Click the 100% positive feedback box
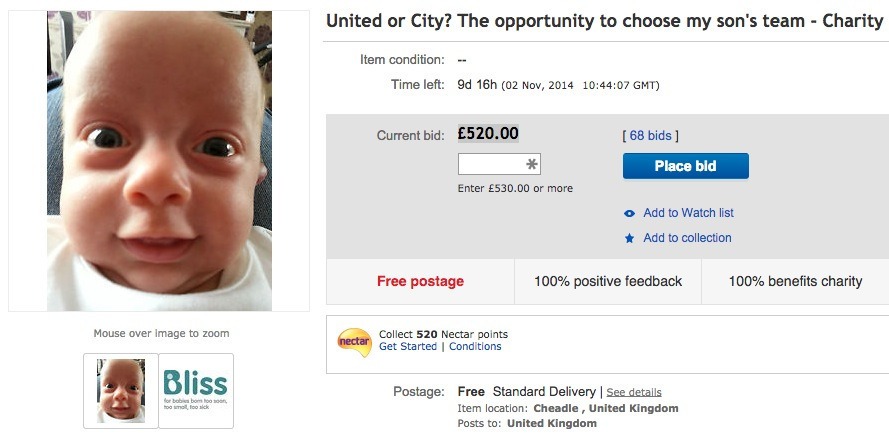The height and width of the screenshot is (436, 889). pyautogui.click(x=608, y=281)
